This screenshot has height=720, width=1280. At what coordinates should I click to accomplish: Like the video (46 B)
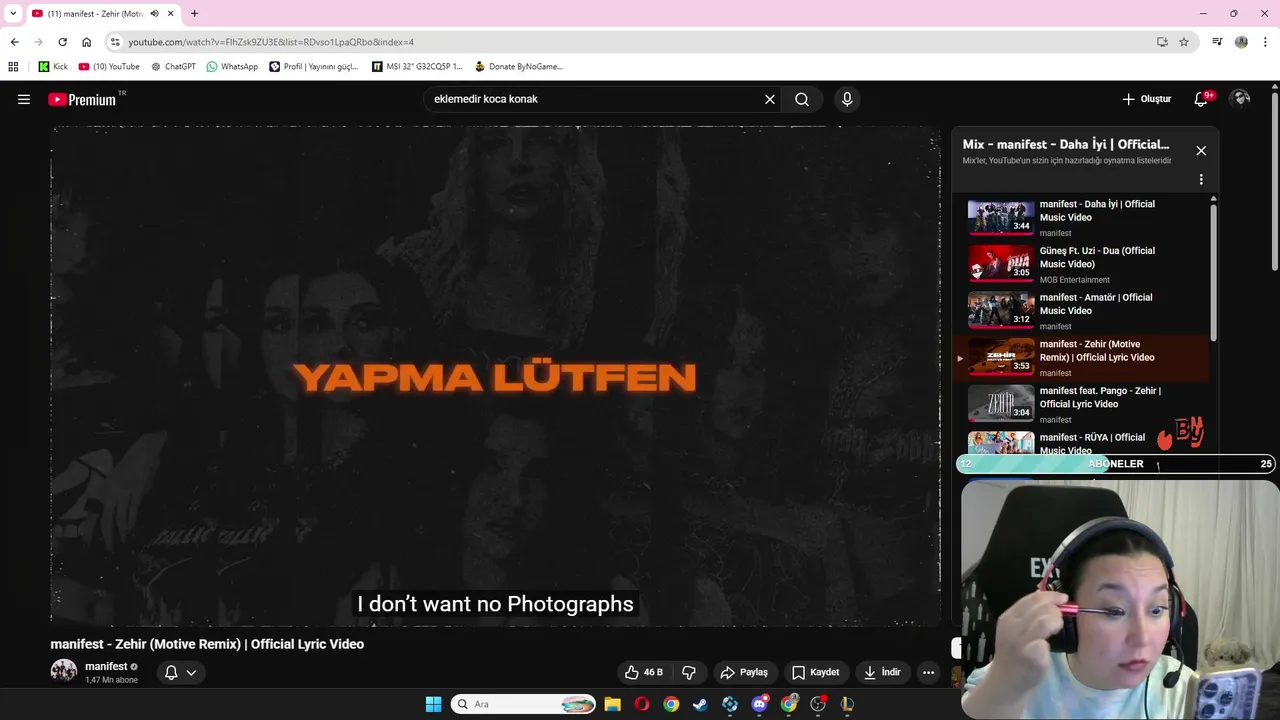(644, 672)
